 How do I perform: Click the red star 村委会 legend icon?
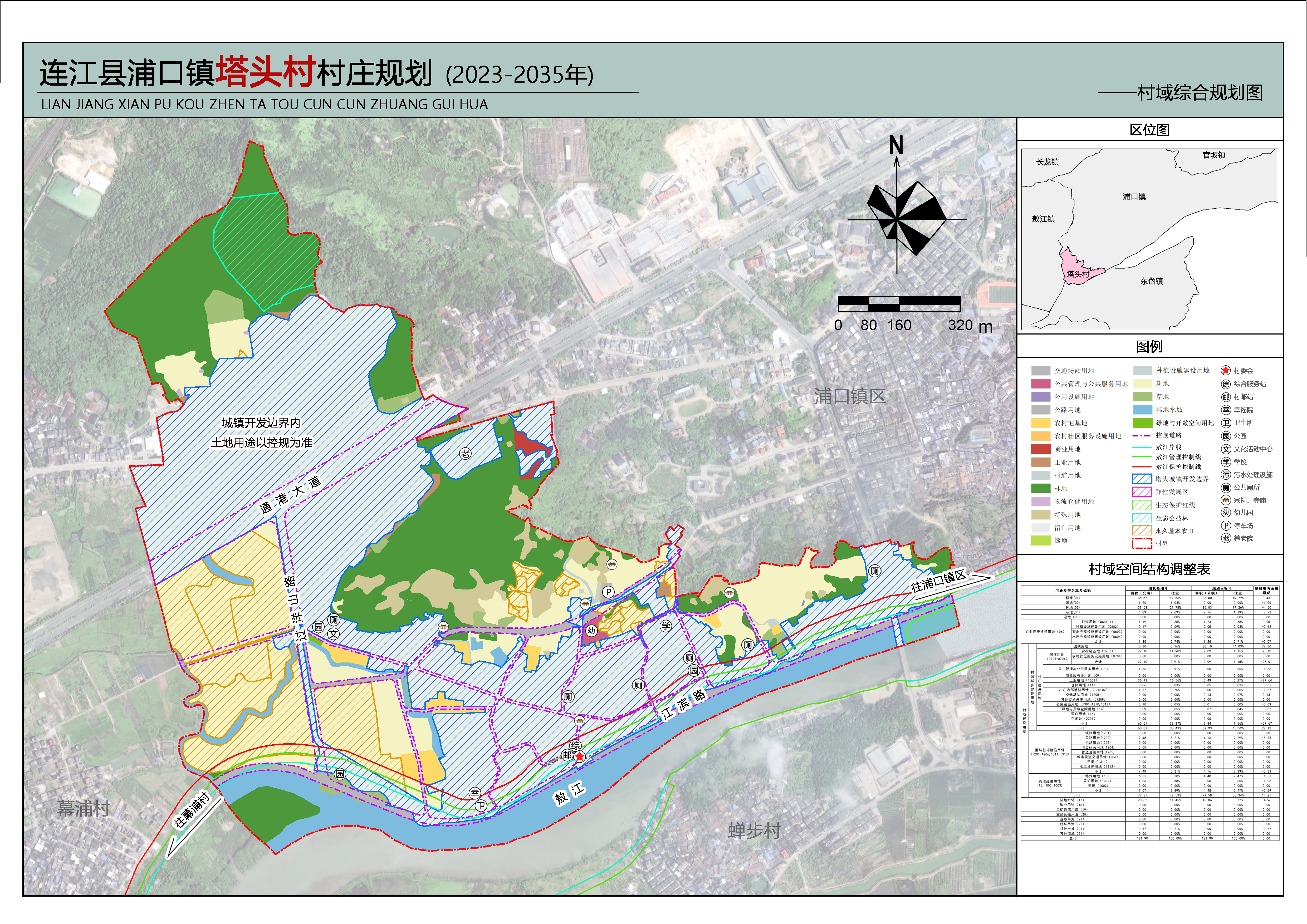pyautogui.click(x=1226, y=370)
